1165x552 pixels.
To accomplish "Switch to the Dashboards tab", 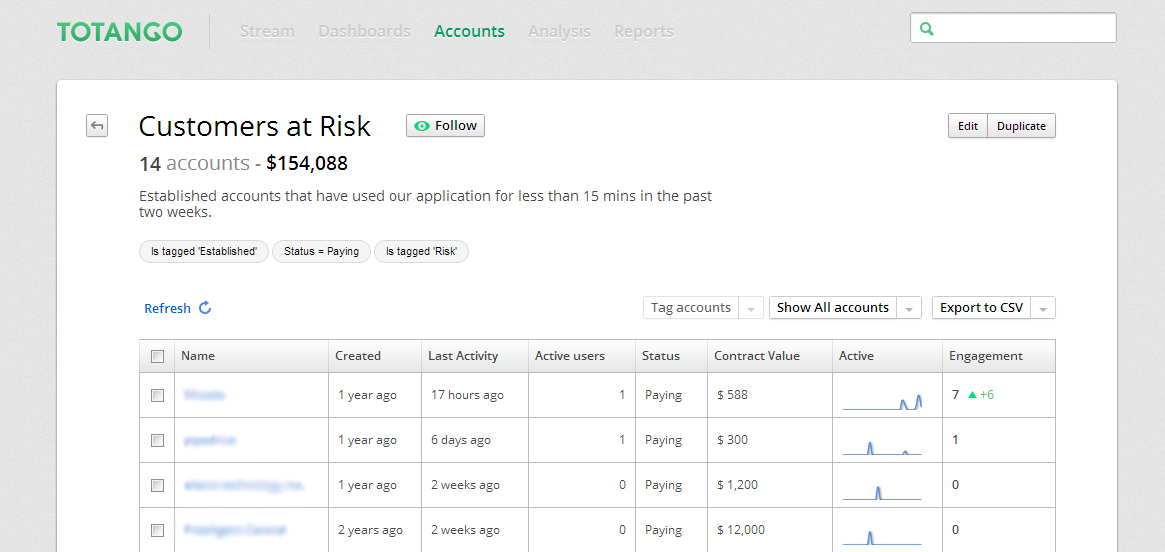I will click(364, 31).
